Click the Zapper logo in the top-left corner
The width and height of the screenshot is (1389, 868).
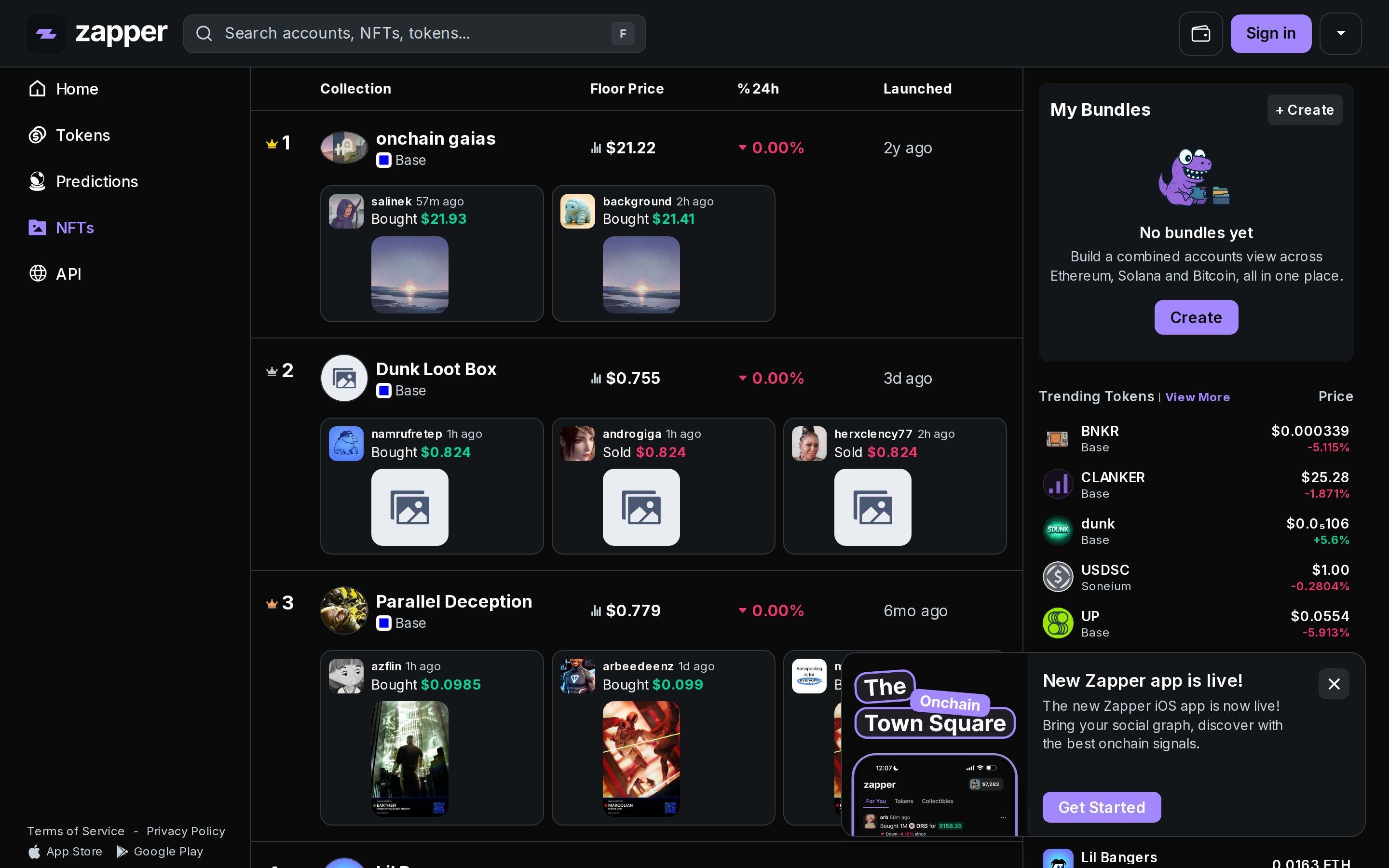46,33
